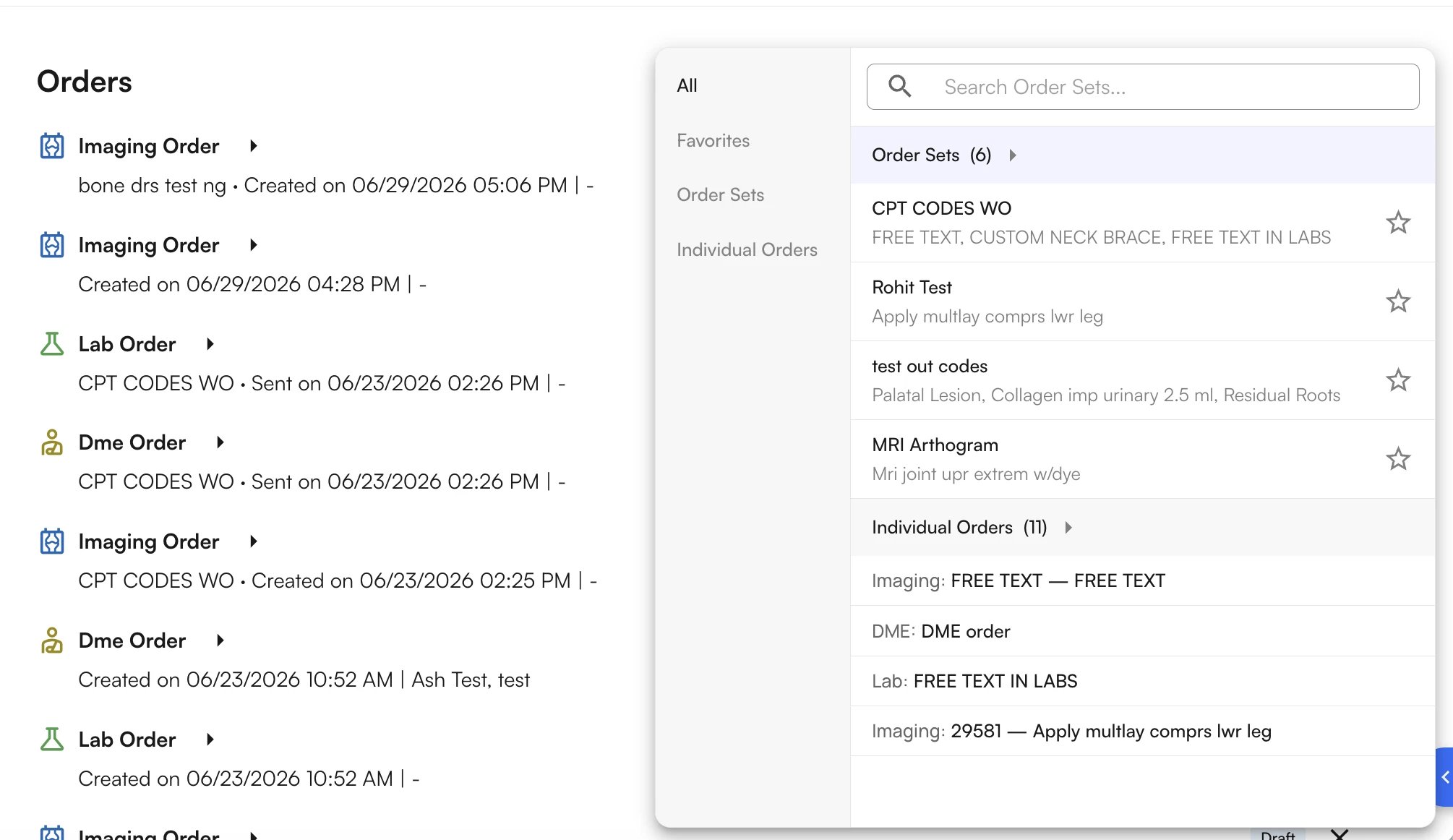
Task: Star the MRI Arthogram order set
Action: (x=1398, y=459)
